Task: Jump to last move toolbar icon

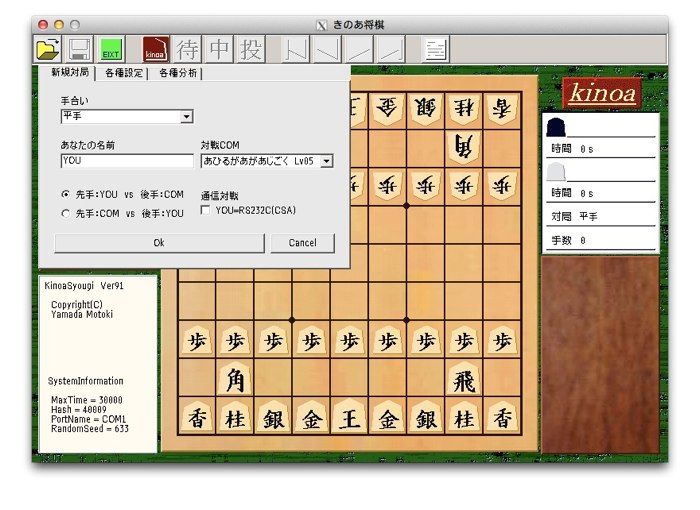Action: click(391, 49)
